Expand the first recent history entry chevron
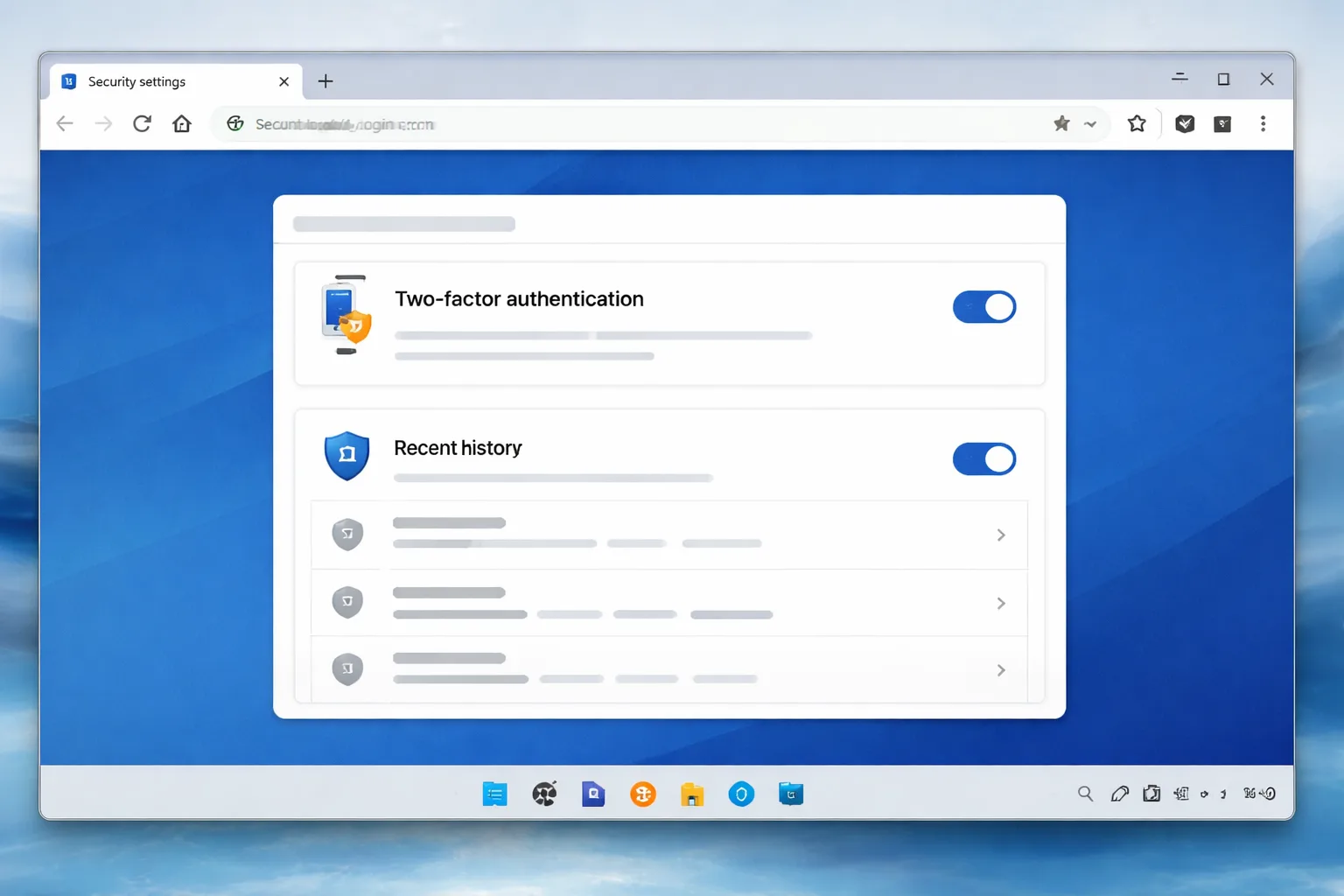Screen dimensions: 1344x896 pos(1001,535)
